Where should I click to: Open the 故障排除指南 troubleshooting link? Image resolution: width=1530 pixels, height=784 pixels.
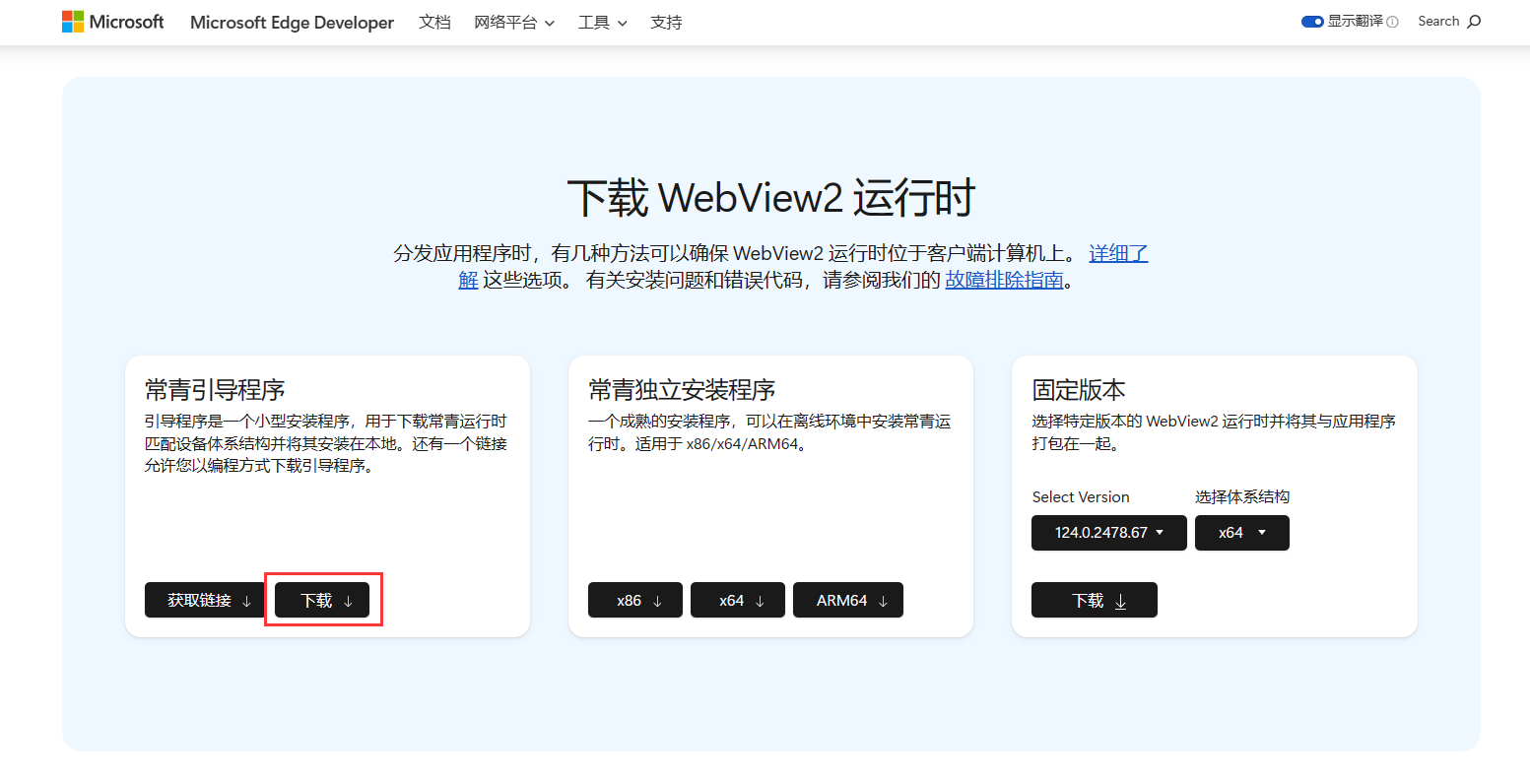click(1003, 280)
